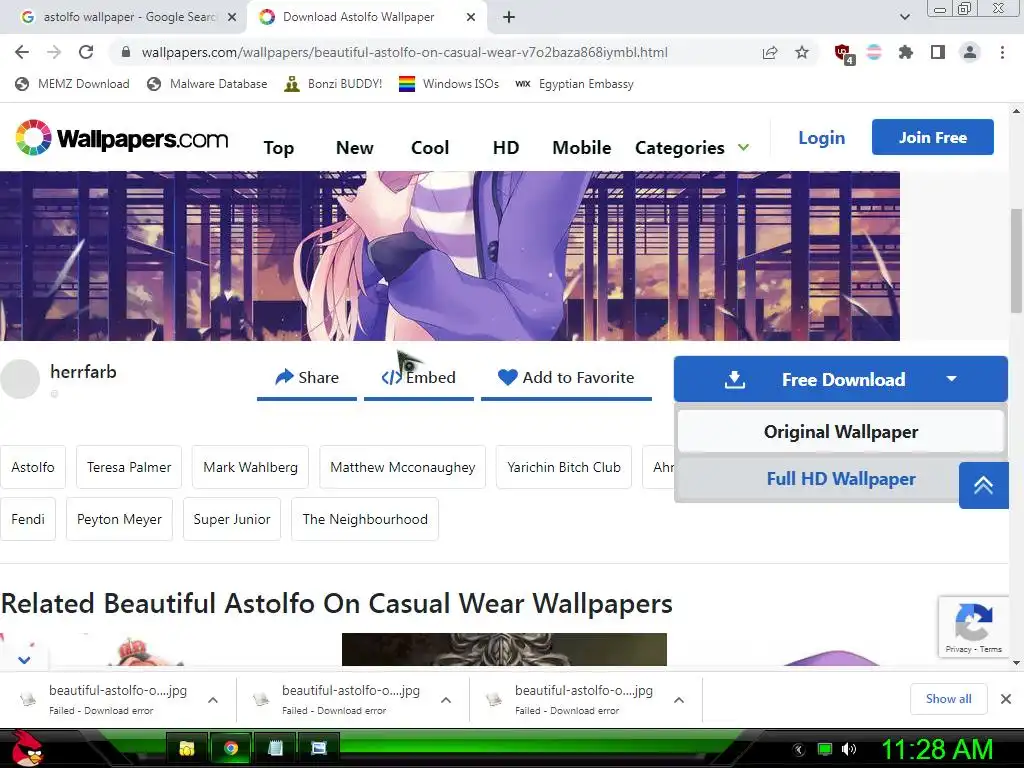Click the browser forward arrow
Viewport: 1024px width, 768px height.
point(54,52)
